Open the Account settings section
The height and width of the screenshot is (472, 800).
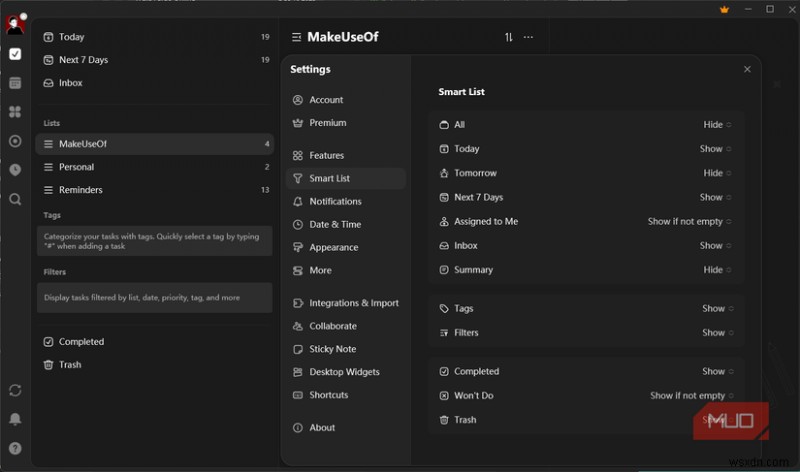point(346,100)
